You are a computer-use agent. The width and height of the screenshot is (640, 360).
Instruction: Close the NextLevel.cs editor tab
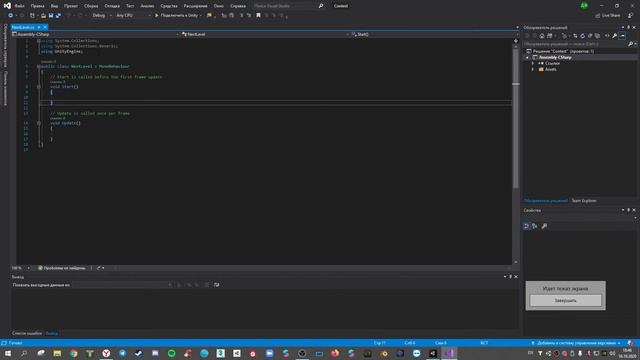pyautogui.click(x=45, y=27)
